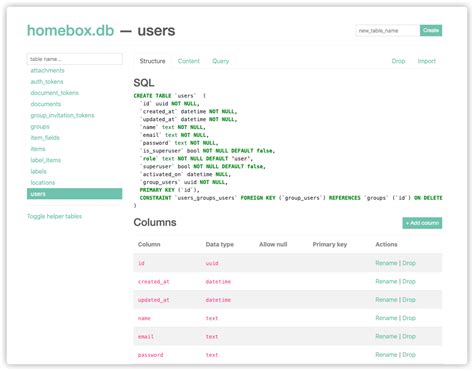
Task: Drop the email column
Action: tap(409, 336)
